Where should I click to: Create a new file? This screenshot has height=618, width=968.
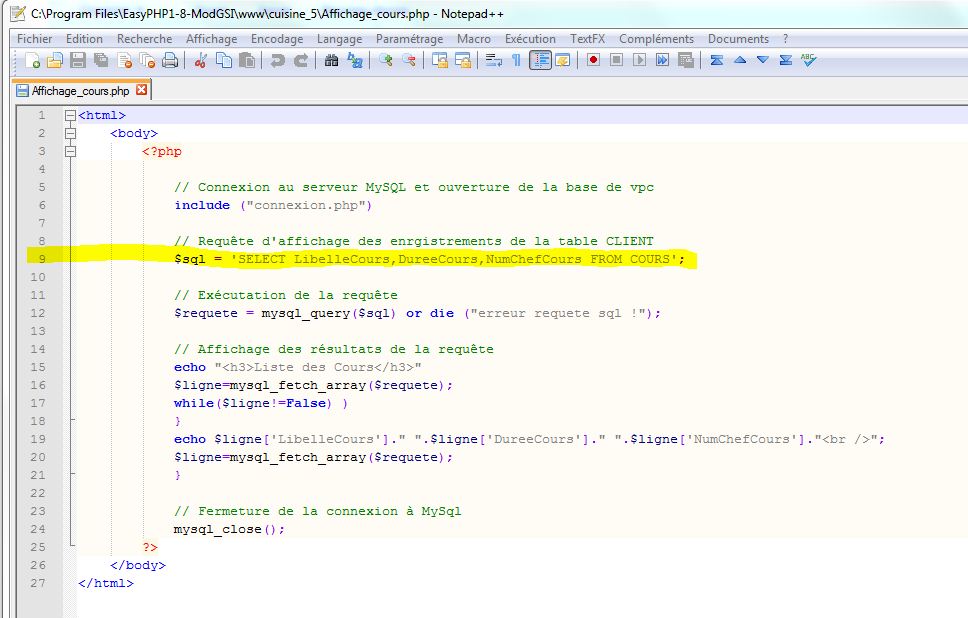28,60
